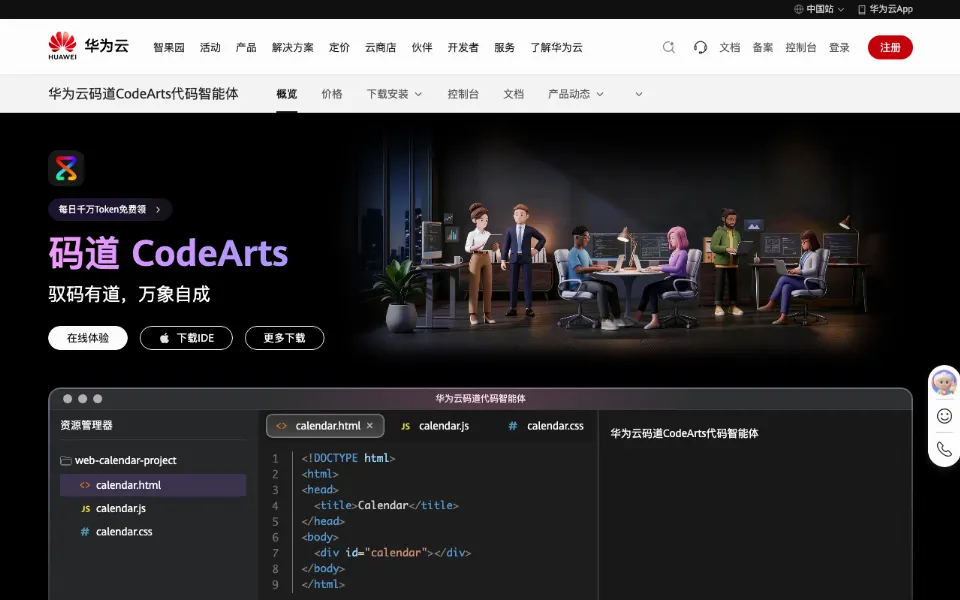
Task: Expand the 中国站 region dropdown
Action: point(841,9)
